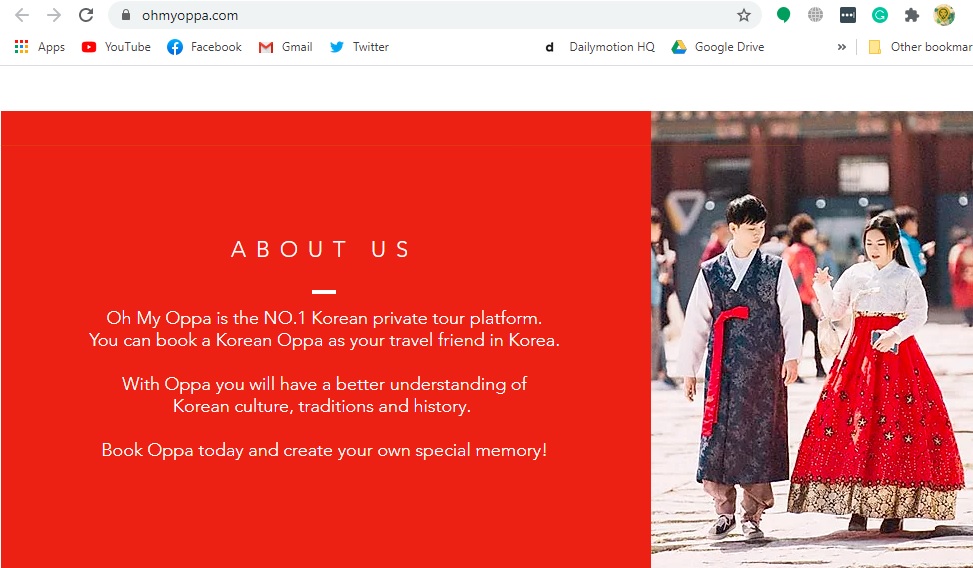Open the YouTube bookmark
Image resolution: width=973 pixels, height=568 pixels.
[116, 47]
